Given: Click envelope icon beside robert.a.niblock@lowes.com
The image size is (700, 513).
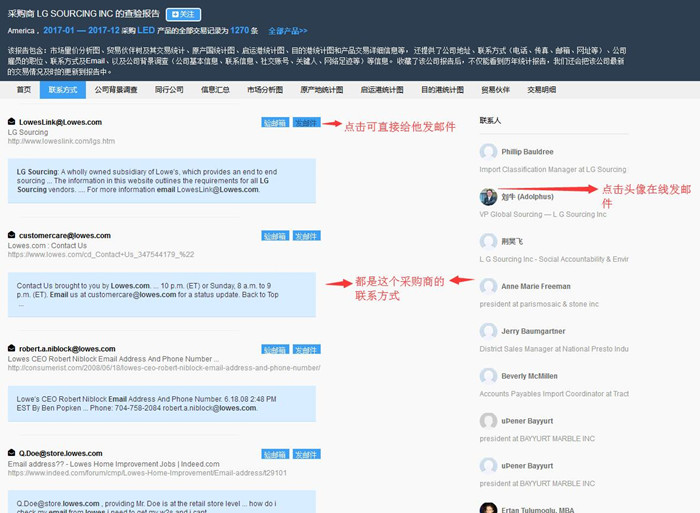Looking at the screenshot, I should (12, 348).
